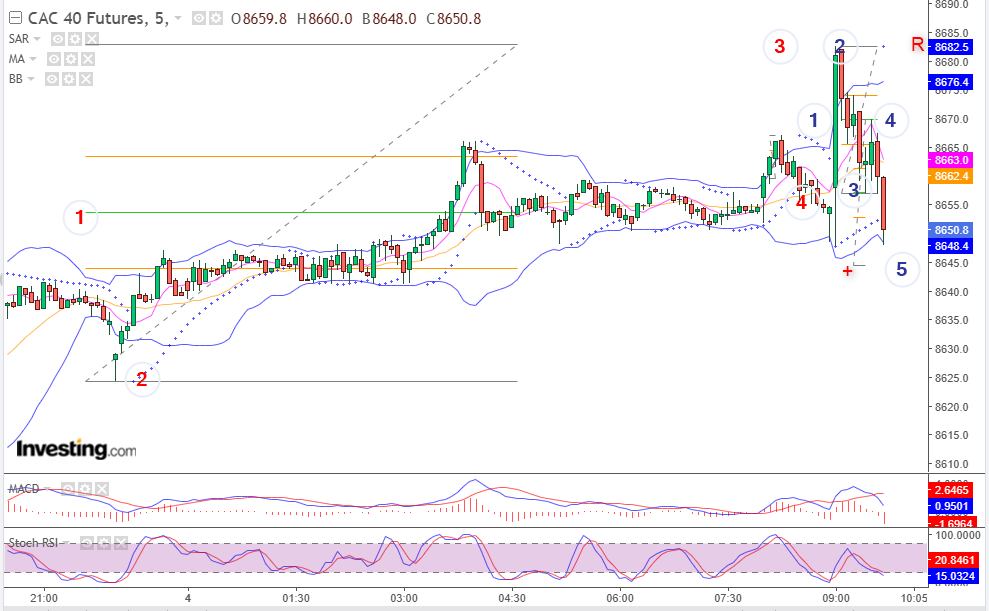The height and width of the screenshot is (611, 989).
Task: Remove the SAR indicator with its X
Action: (91, 39)
